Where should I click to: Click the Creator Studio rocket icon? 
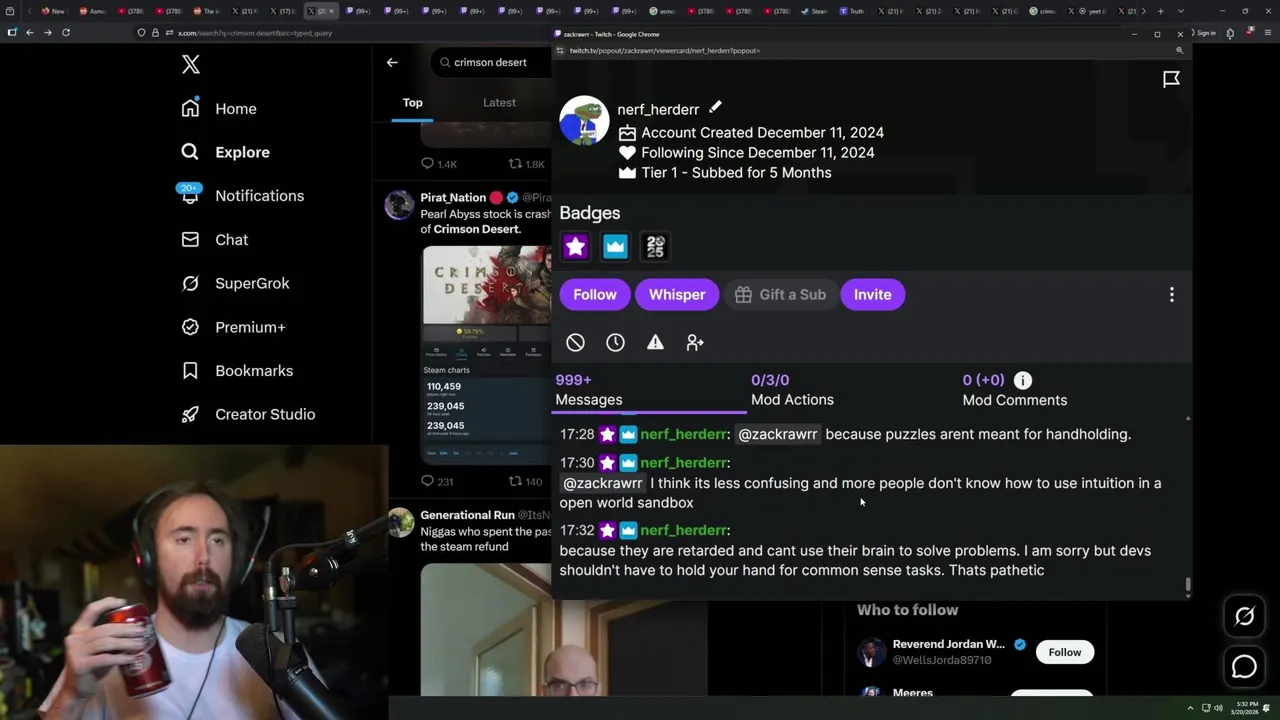190,414
